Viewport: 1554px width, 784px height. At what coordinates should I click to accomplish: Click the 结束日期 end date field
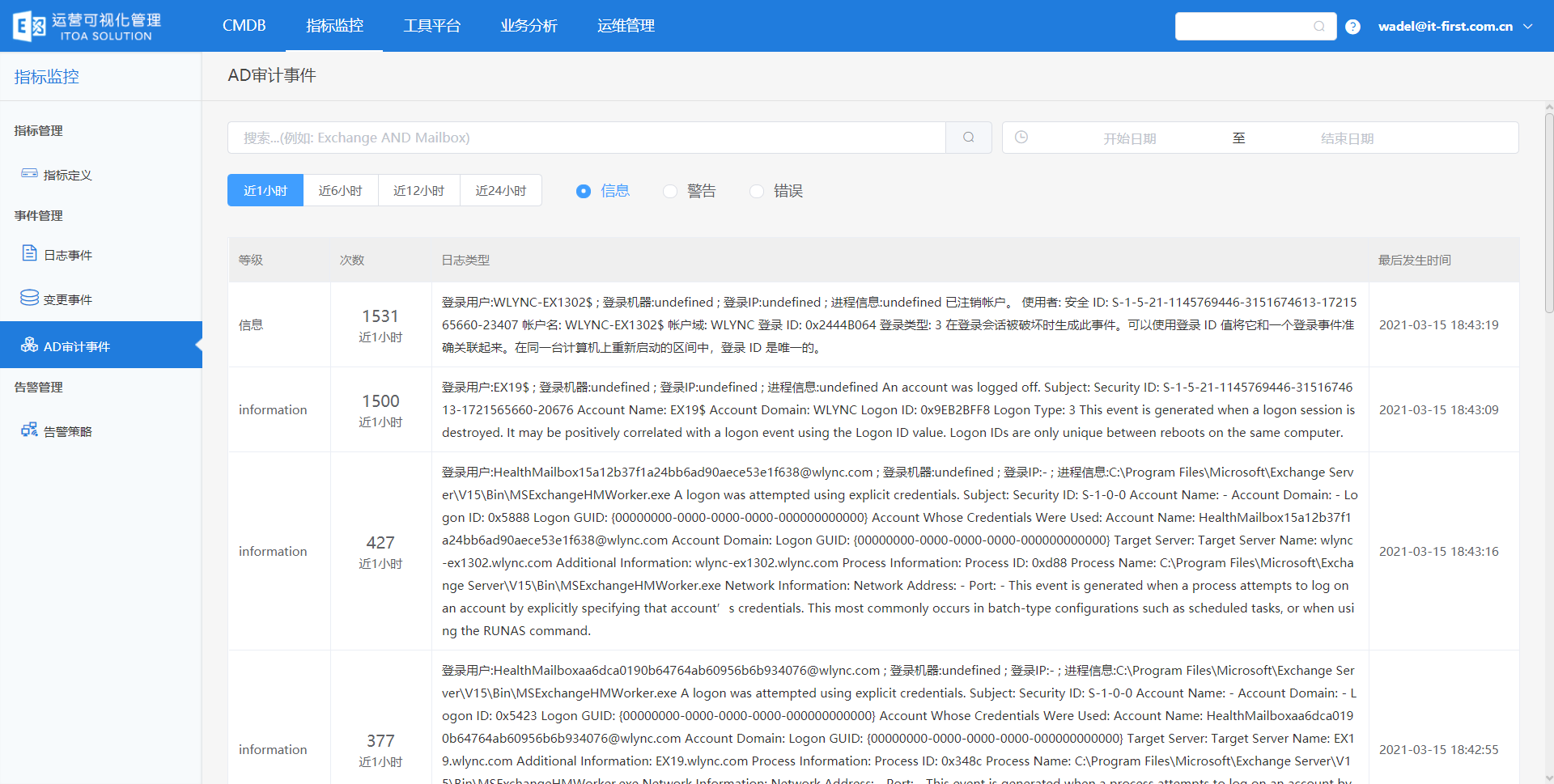click(x=1347, y=138)
